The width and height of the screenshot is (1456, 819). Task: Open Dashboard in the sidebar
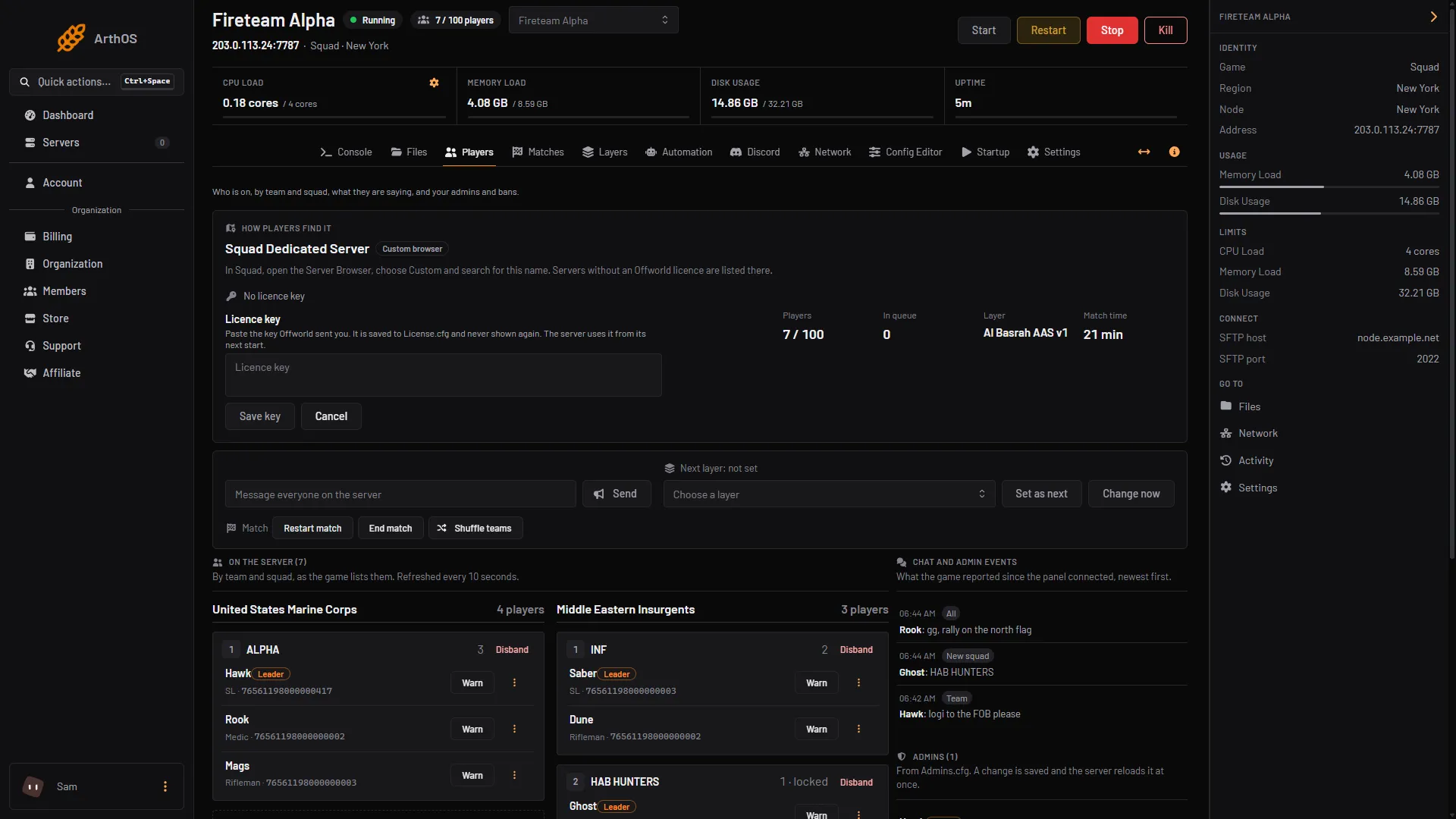tap(96, 115)
